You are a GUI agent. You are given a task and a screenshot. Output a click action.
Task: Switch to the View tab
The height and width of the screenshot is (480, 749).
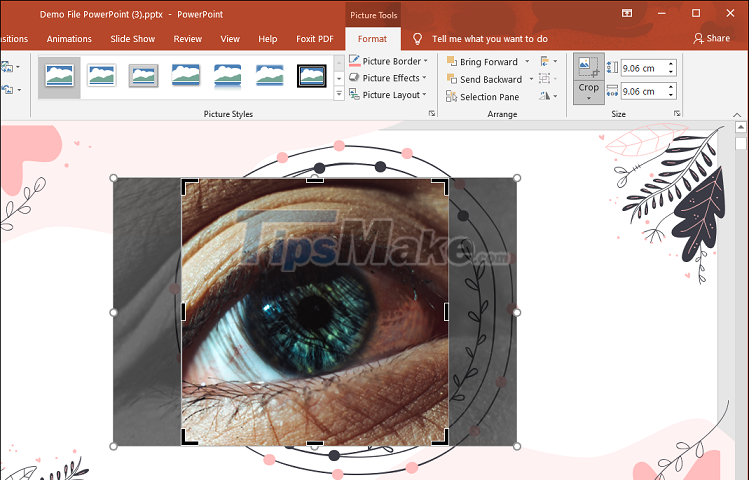(230, 39)
